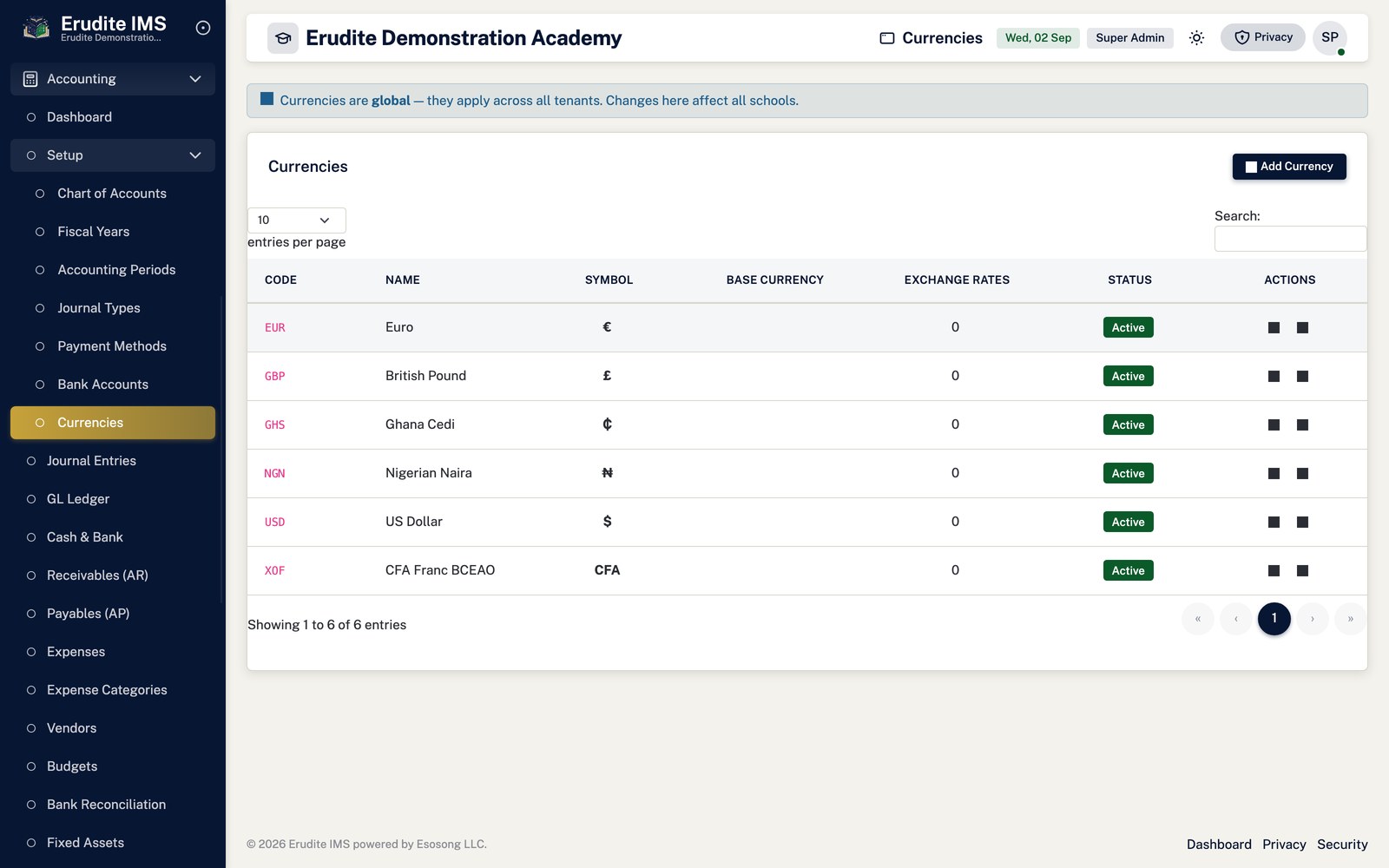Click the Nigerian Naira name cell
The height and width of the screenshot is (868, 1389).
tap(429, 473)
